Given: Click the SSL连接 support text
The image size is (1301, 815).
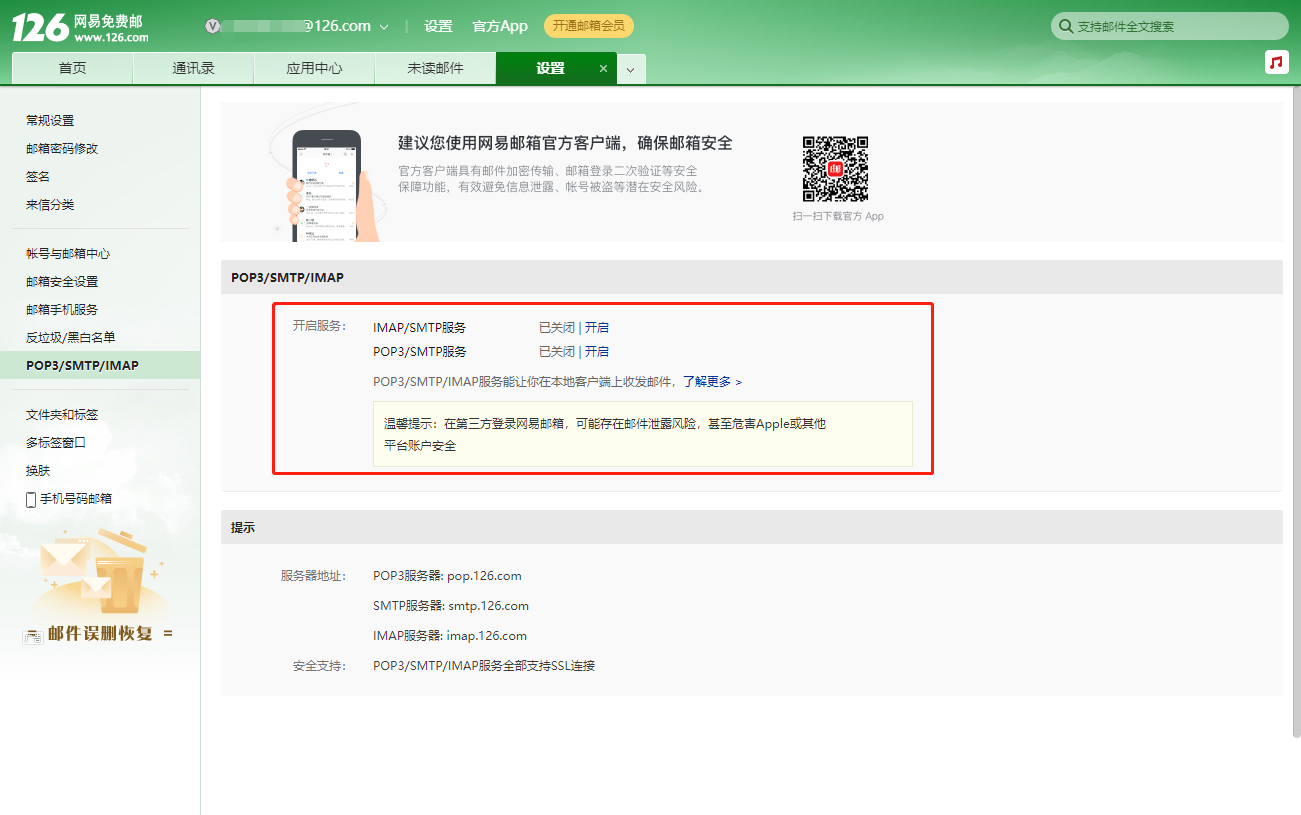Looking at the screenshot, I should point(484,666).
